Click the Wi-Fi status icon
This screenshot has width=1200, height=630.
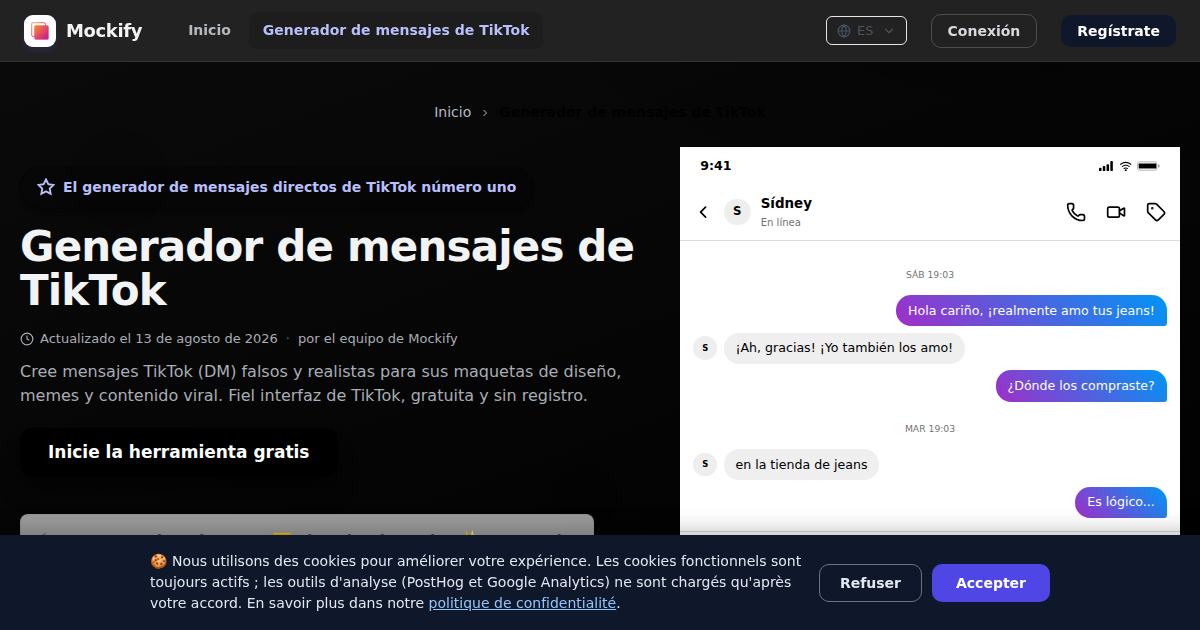click(1125, 166)
